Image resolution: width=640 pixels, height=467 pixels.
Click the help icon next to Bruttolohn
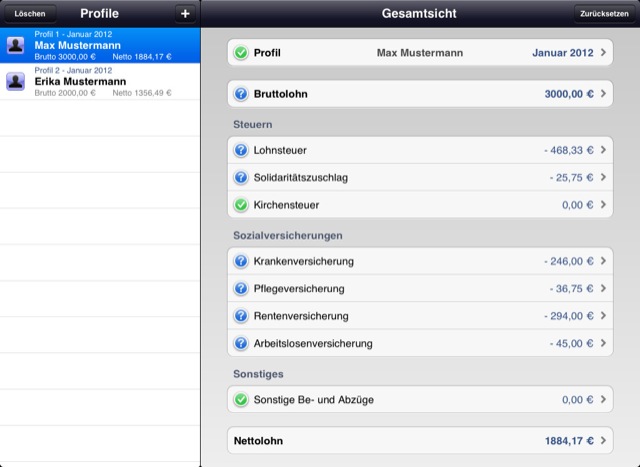coord(240,95)
